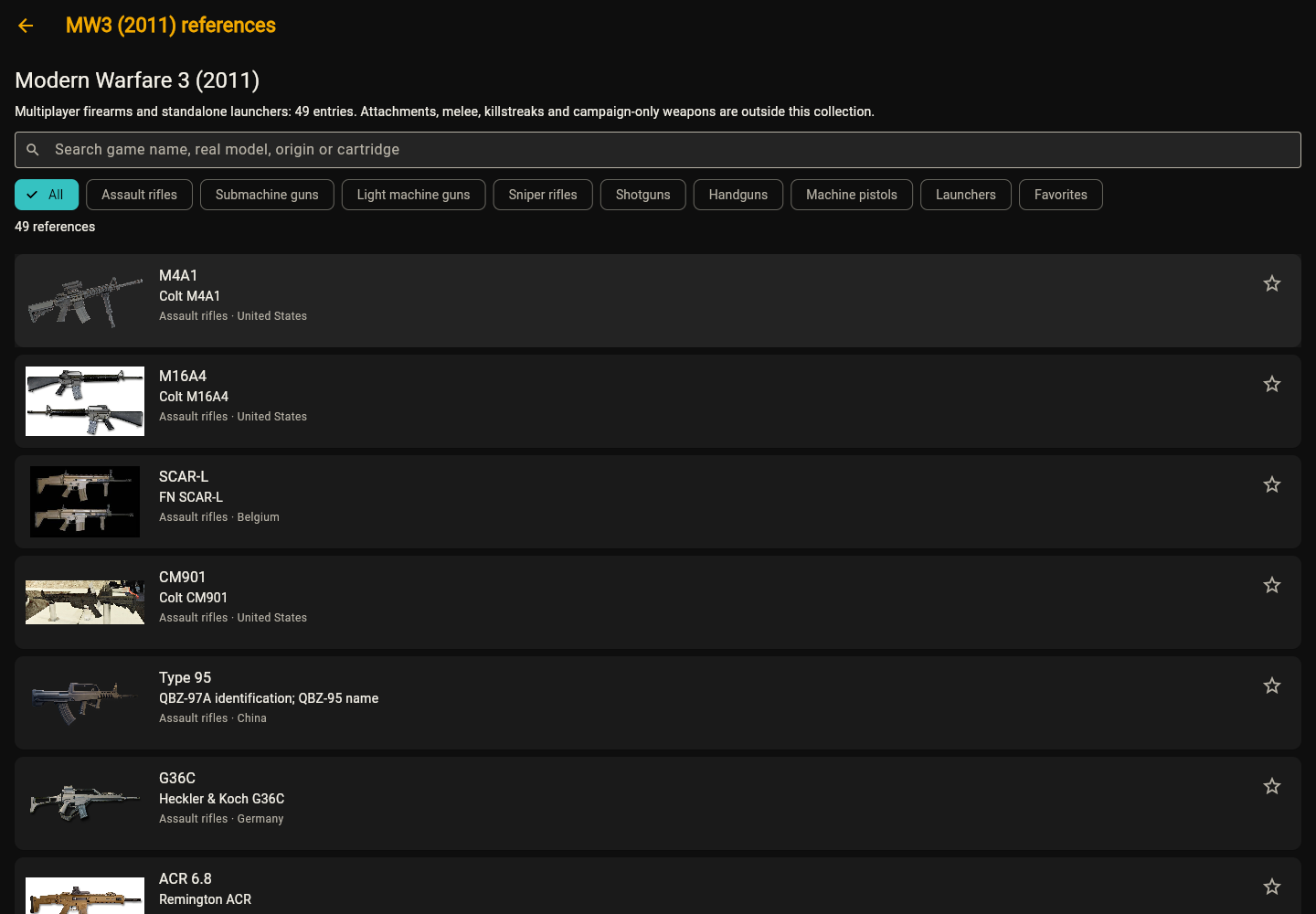Image resolution: width=1316 pixels, height=914 pixels.
Task: Open the Colt M16A4 entry text
Action: (194, 397)
